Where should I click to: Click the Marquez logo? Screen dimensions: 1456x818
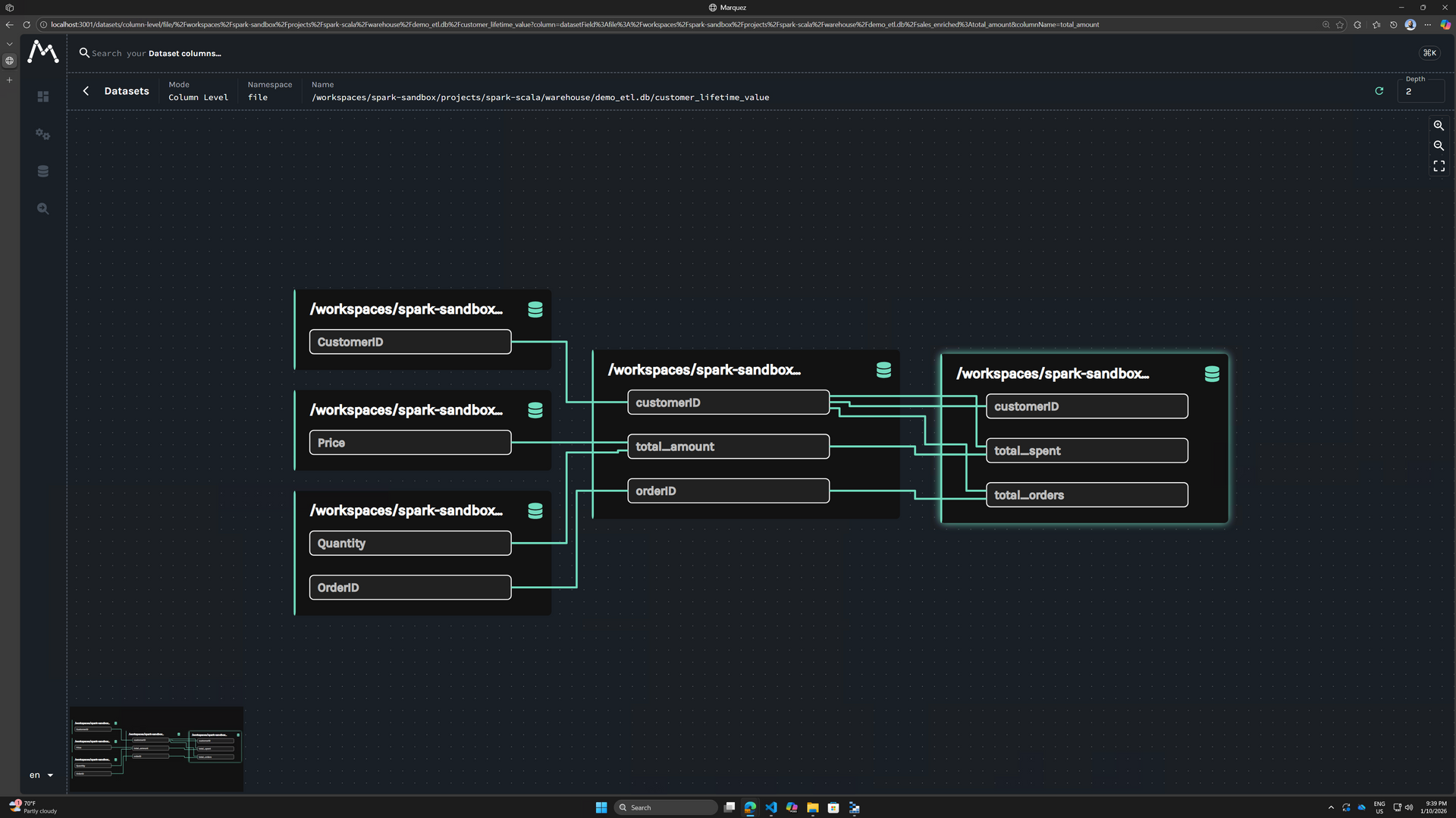tap(42, 52)
